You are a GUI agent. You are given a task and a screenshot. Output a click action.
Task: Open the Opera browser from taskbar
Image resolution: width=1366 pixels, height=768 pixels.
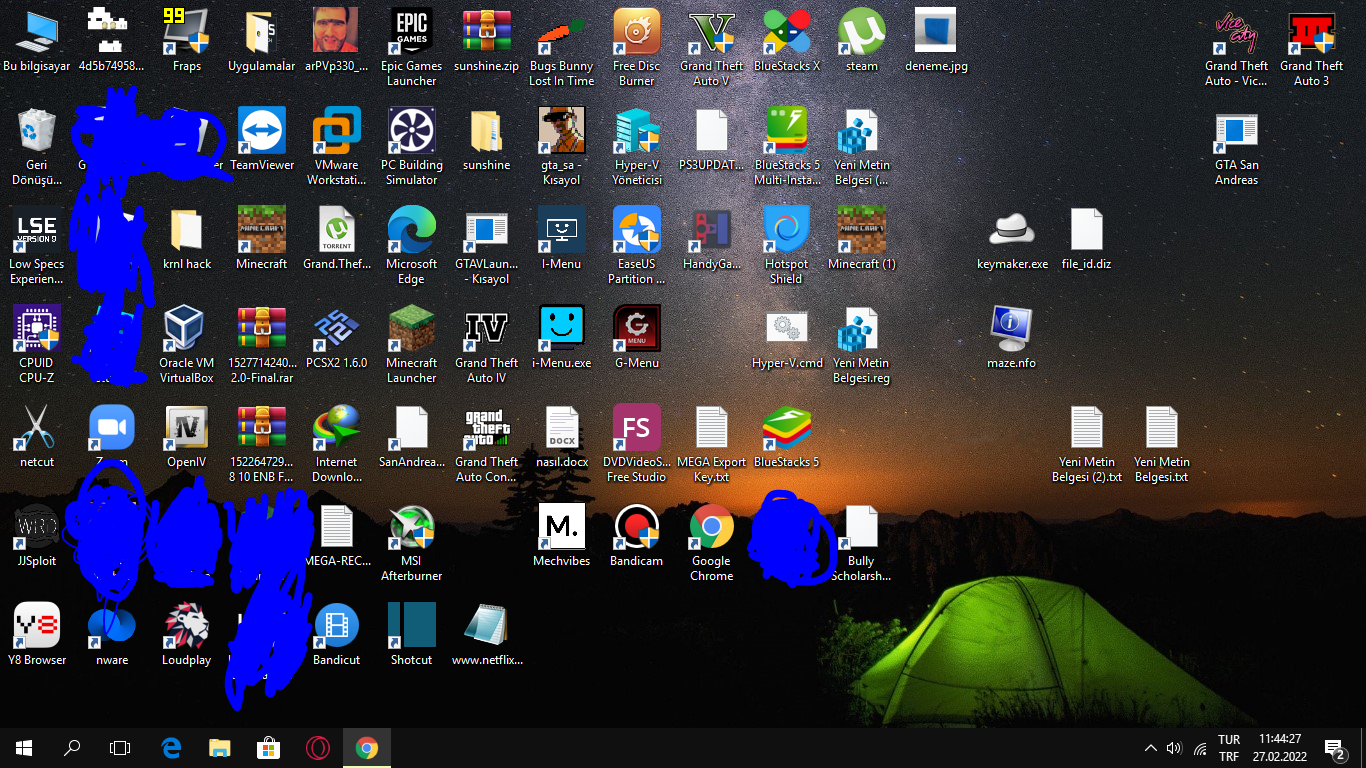318,748
